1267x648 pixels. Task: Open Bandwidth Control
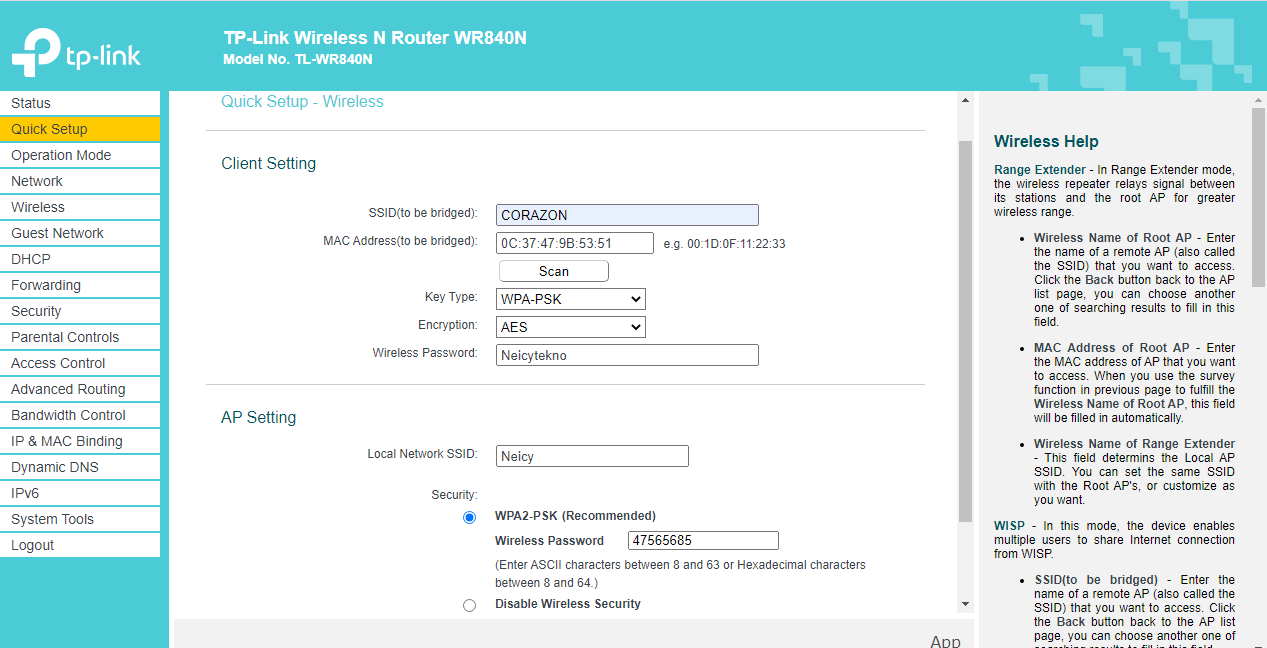point(80,415)
